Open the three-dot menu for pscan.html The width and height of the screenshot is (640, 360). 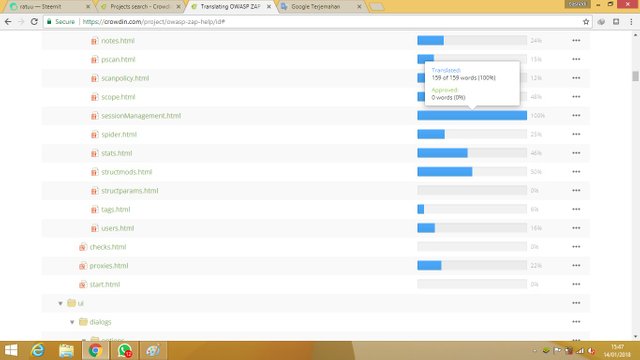tap(576, 59)
